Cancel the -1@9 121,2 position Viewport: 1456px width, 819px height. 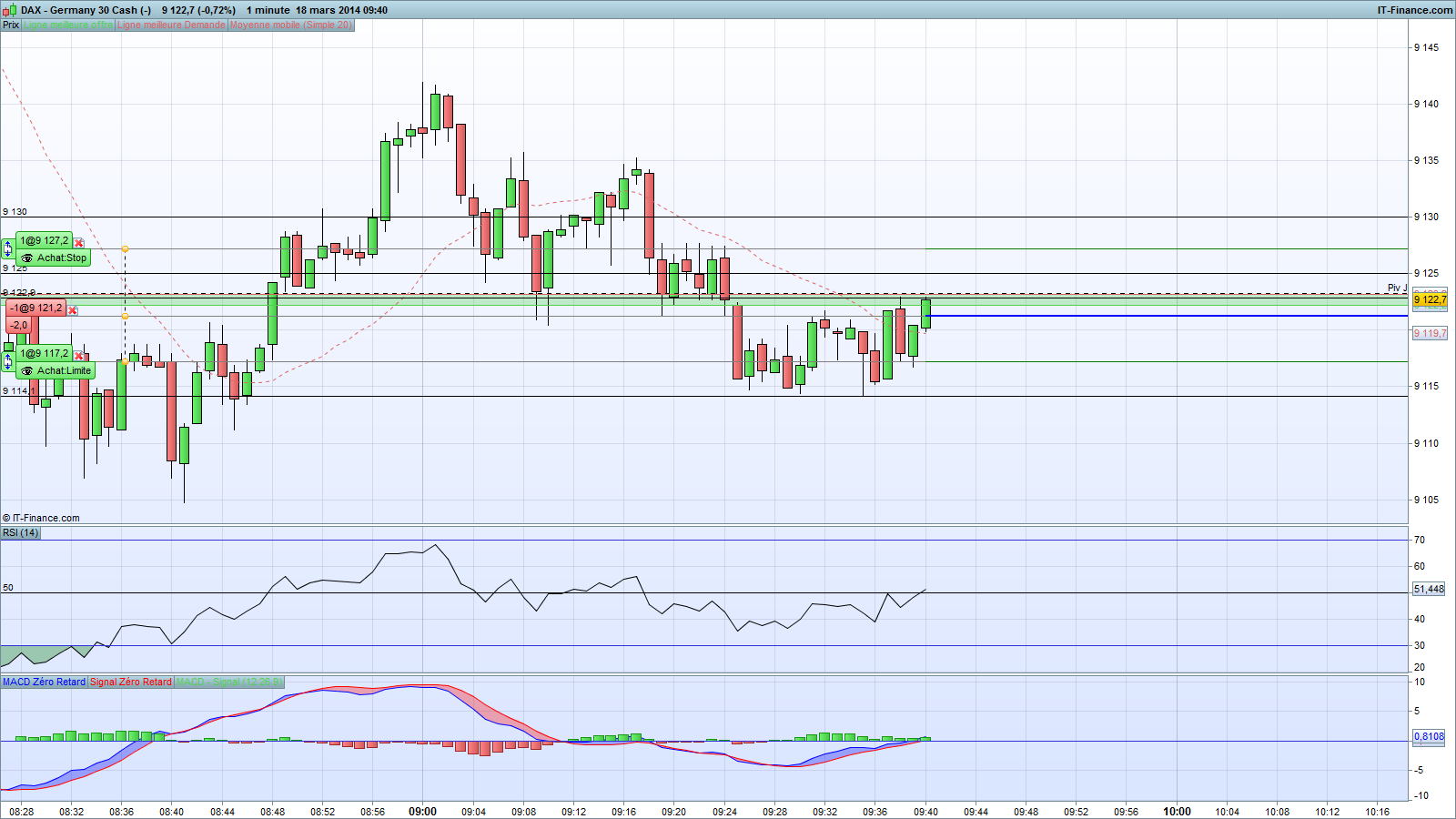click(x=73, y=310)
